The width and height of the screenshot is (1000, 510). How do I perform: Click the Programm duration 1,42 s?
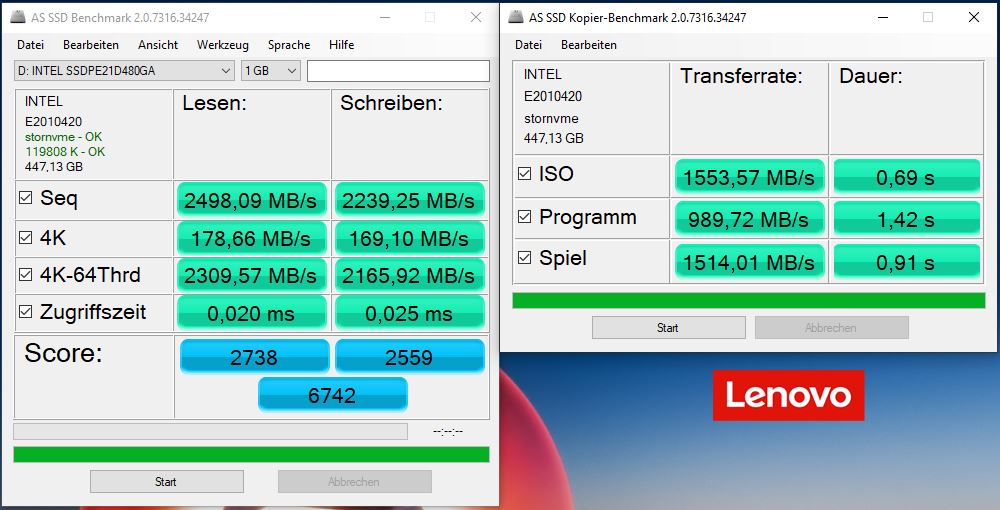906,219
